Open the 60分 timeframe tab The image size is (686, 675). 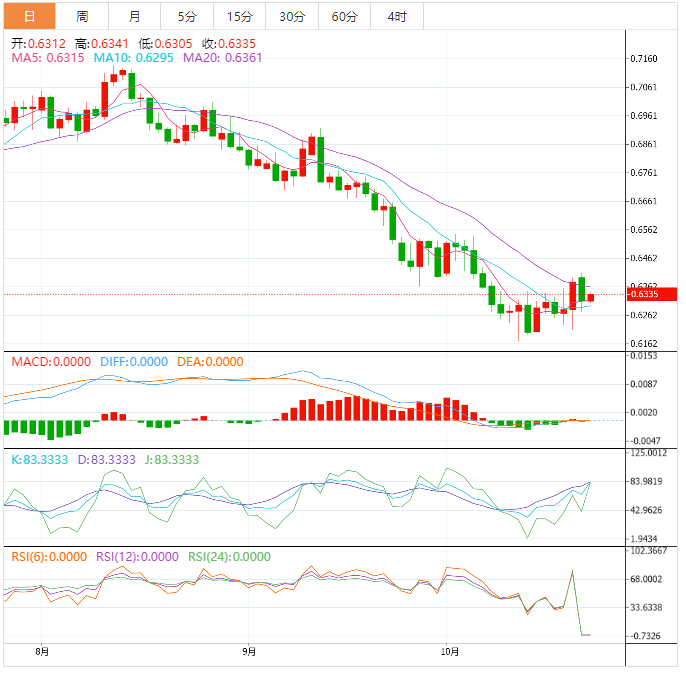[x=344, y=17]
